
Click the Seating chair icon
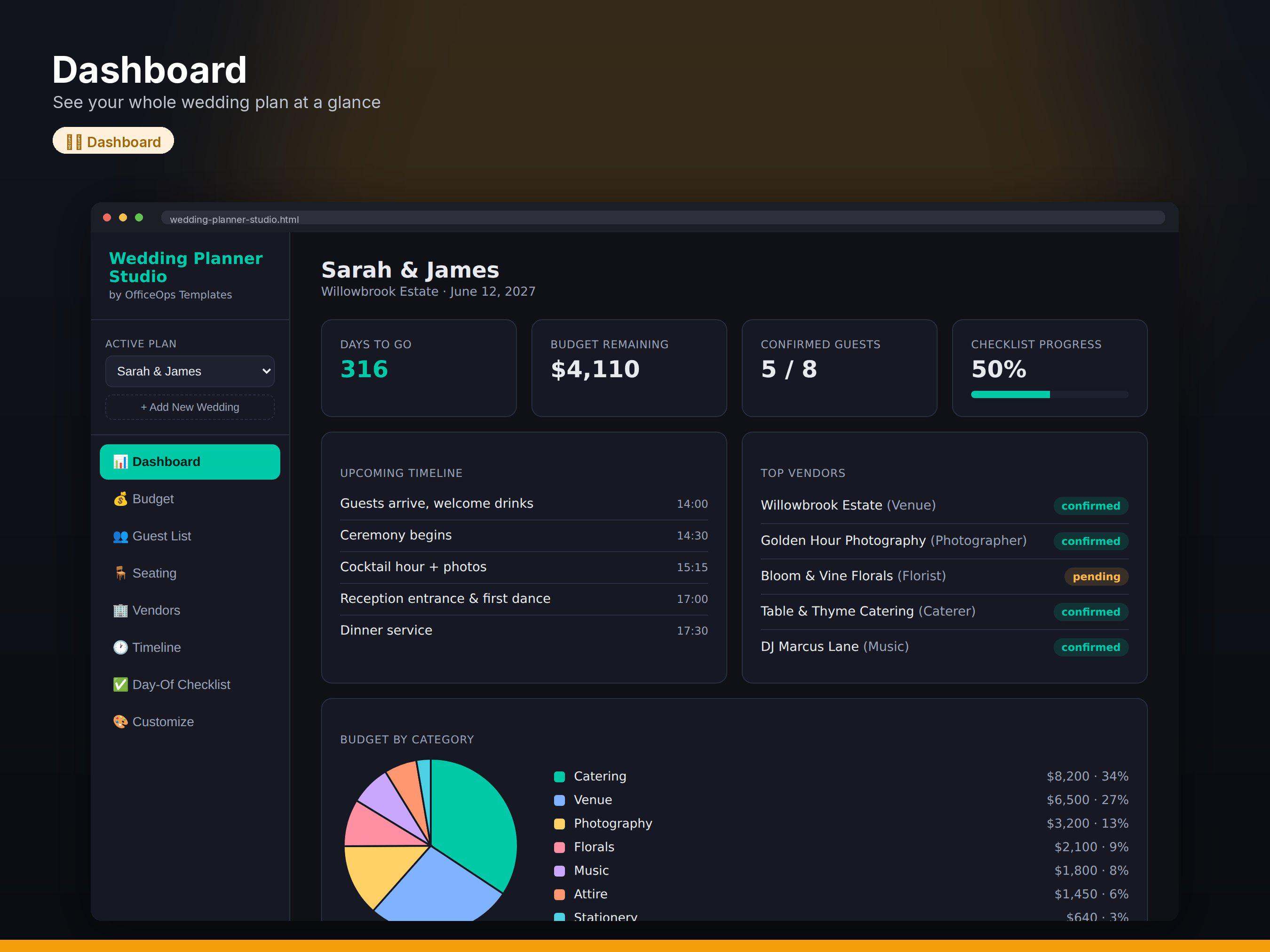pos(120,573)
